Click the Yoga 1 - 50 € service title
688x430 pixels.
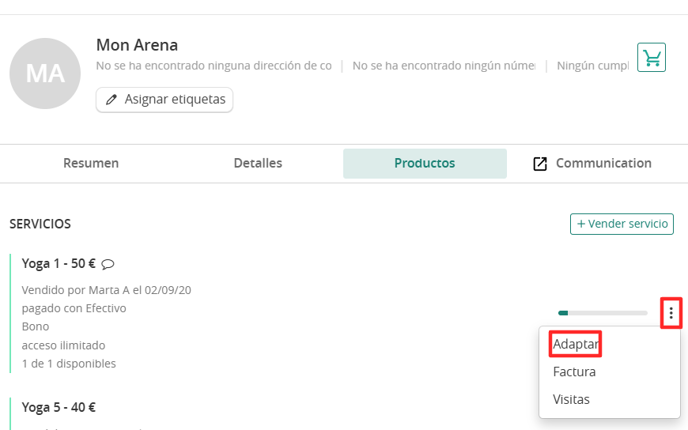[x=58, y=264]
